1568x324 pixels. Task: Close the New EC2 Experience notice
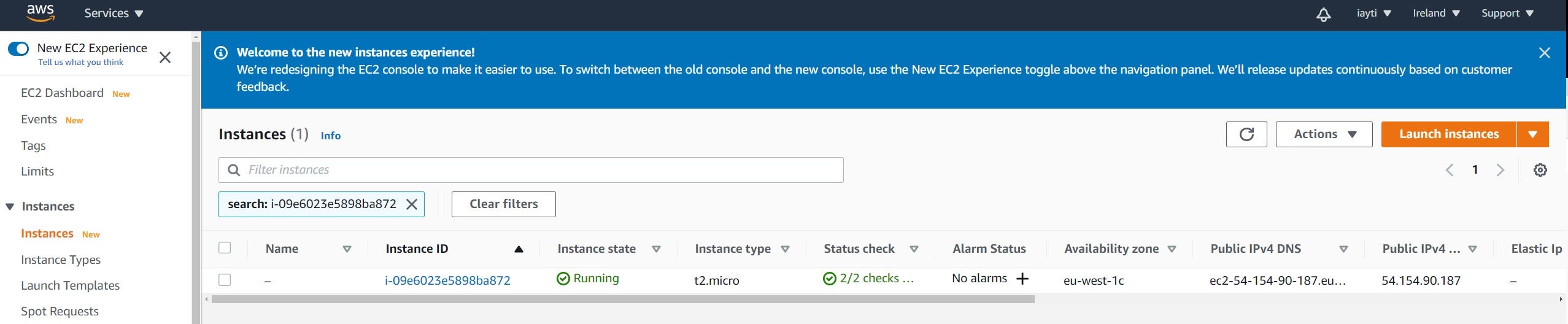click(x=164, y=58)
